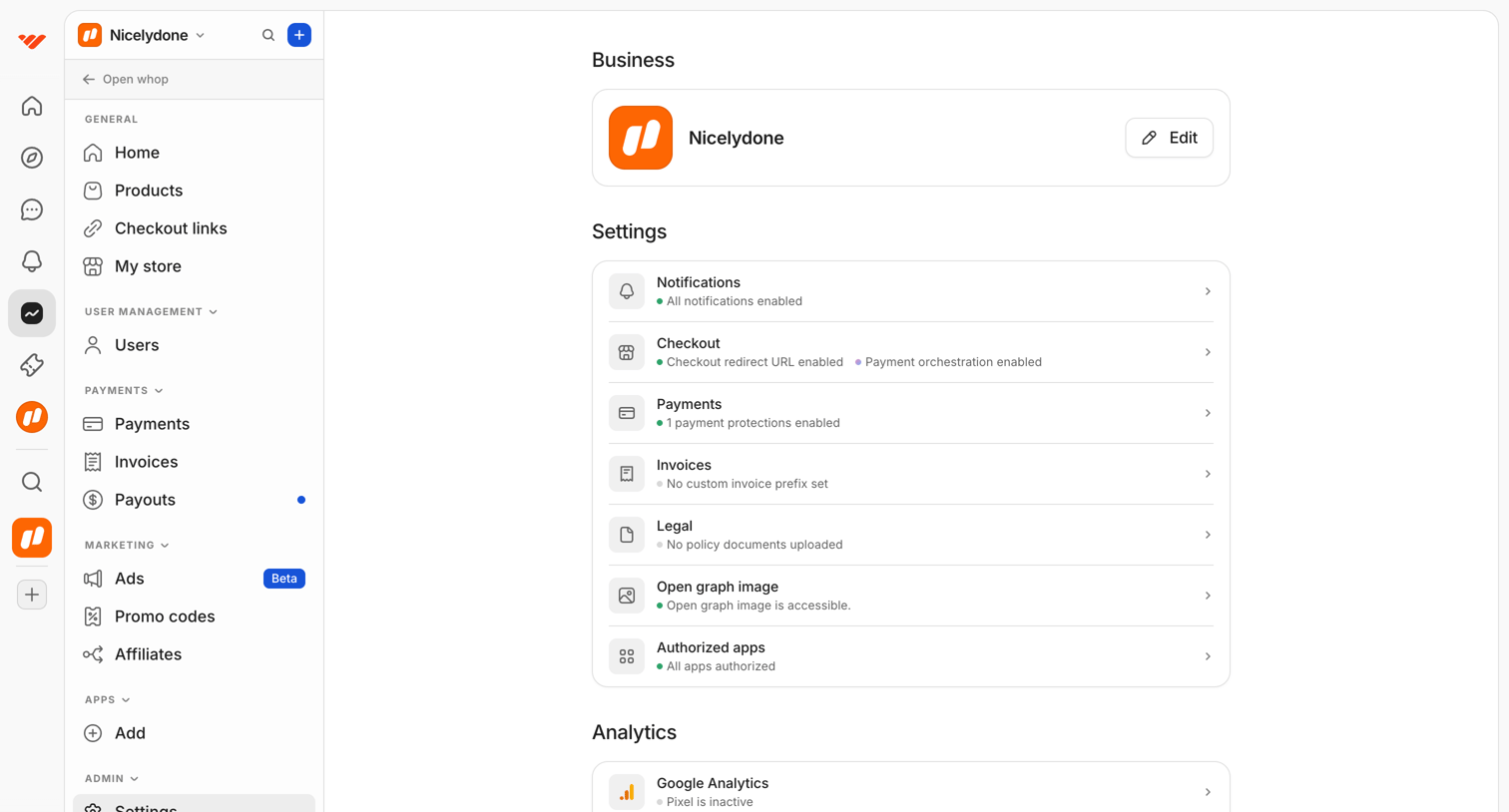Viewport: 1509px width, 812px height.
Task: Click 'Payment orchestration enabled' status text
Action: point(953,362)
